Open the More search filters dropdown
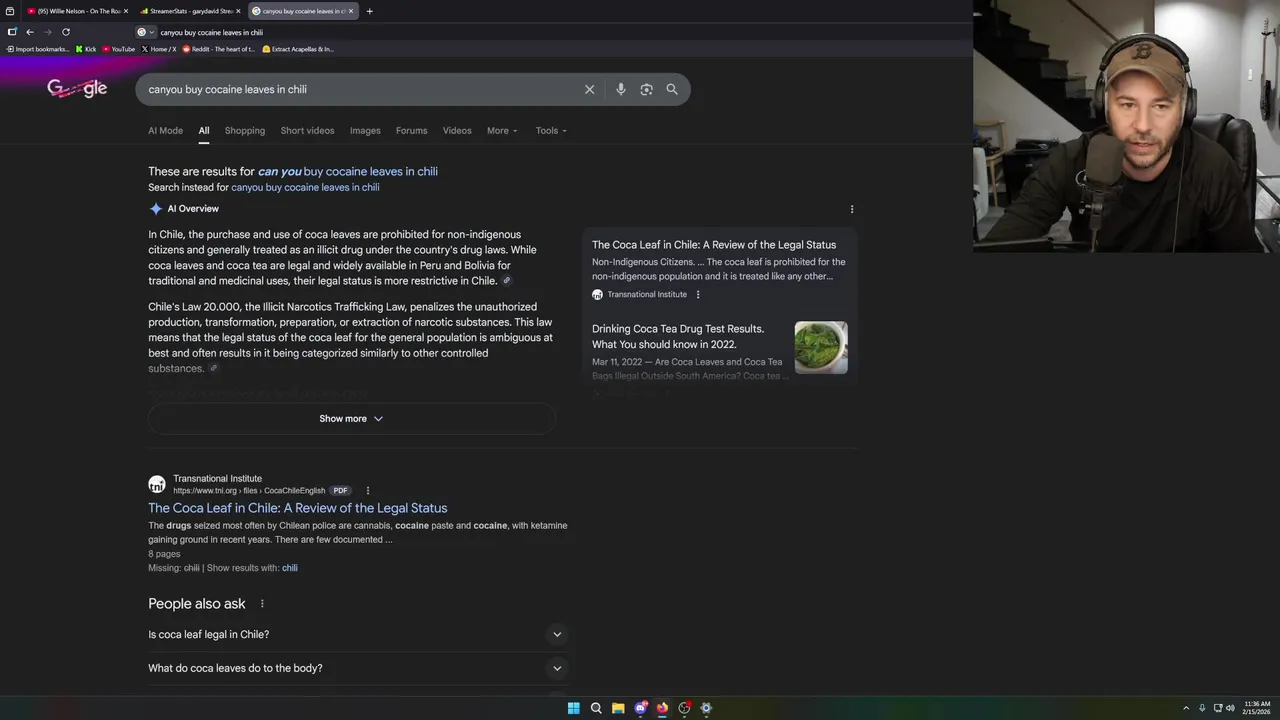The height and width of the screenshot is (720, 1280). pyautogui.click(x=502, y=131)
